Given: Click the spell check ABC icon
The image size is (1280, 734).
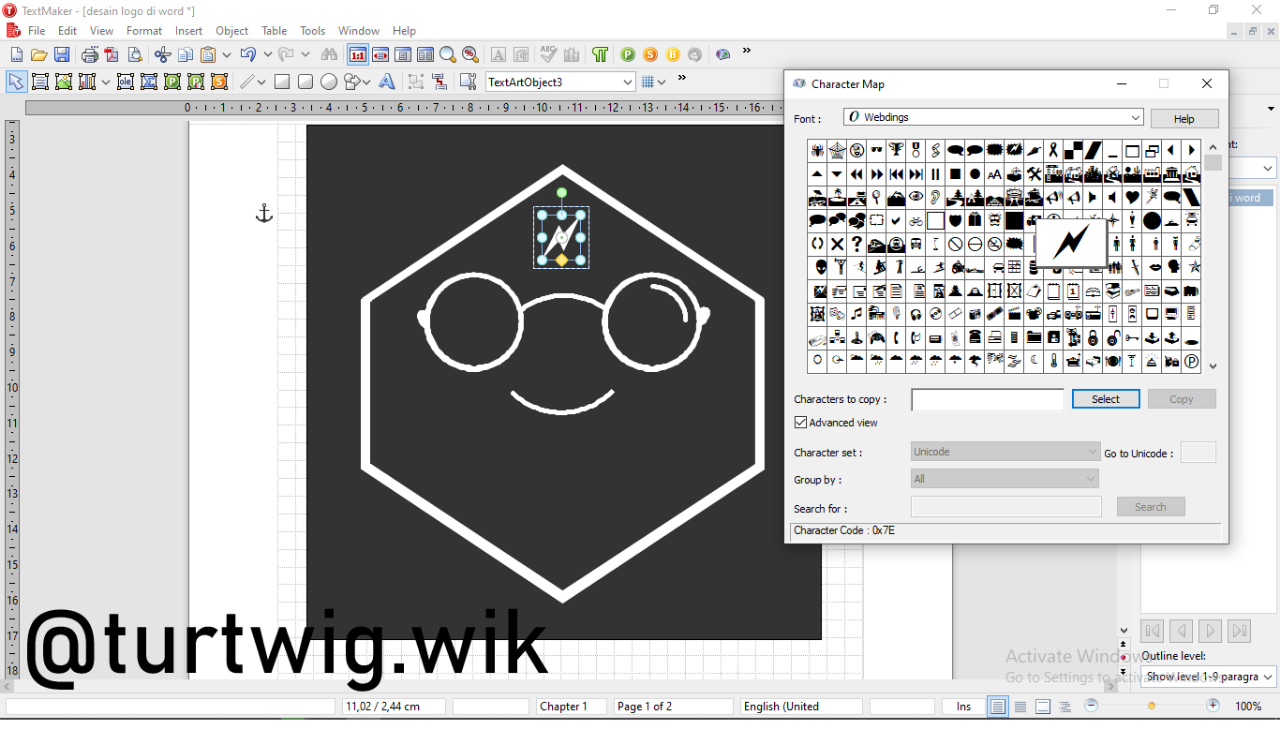Looking at the screenshot, I should (548, 55).
